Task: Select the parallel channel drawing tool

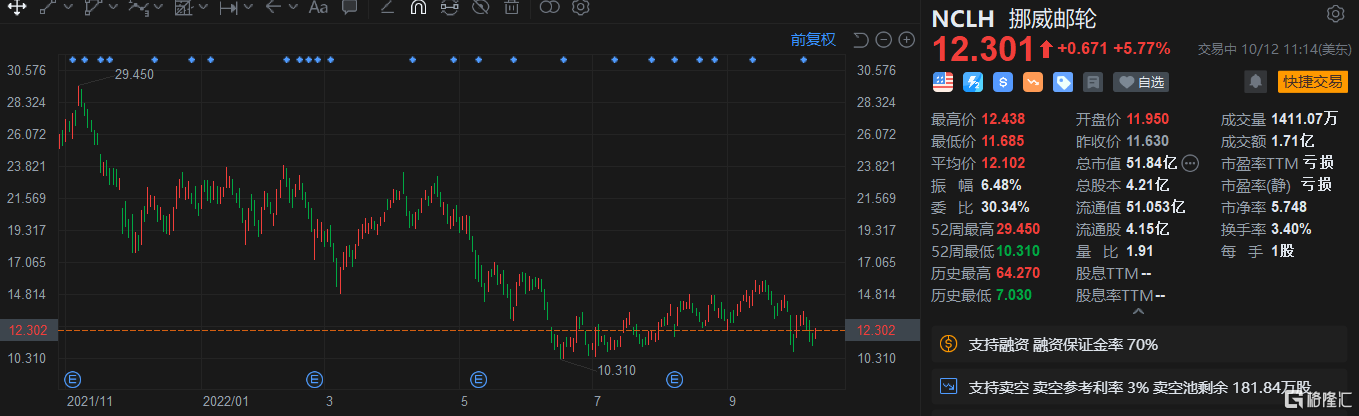Action: (x=94, y=8)
